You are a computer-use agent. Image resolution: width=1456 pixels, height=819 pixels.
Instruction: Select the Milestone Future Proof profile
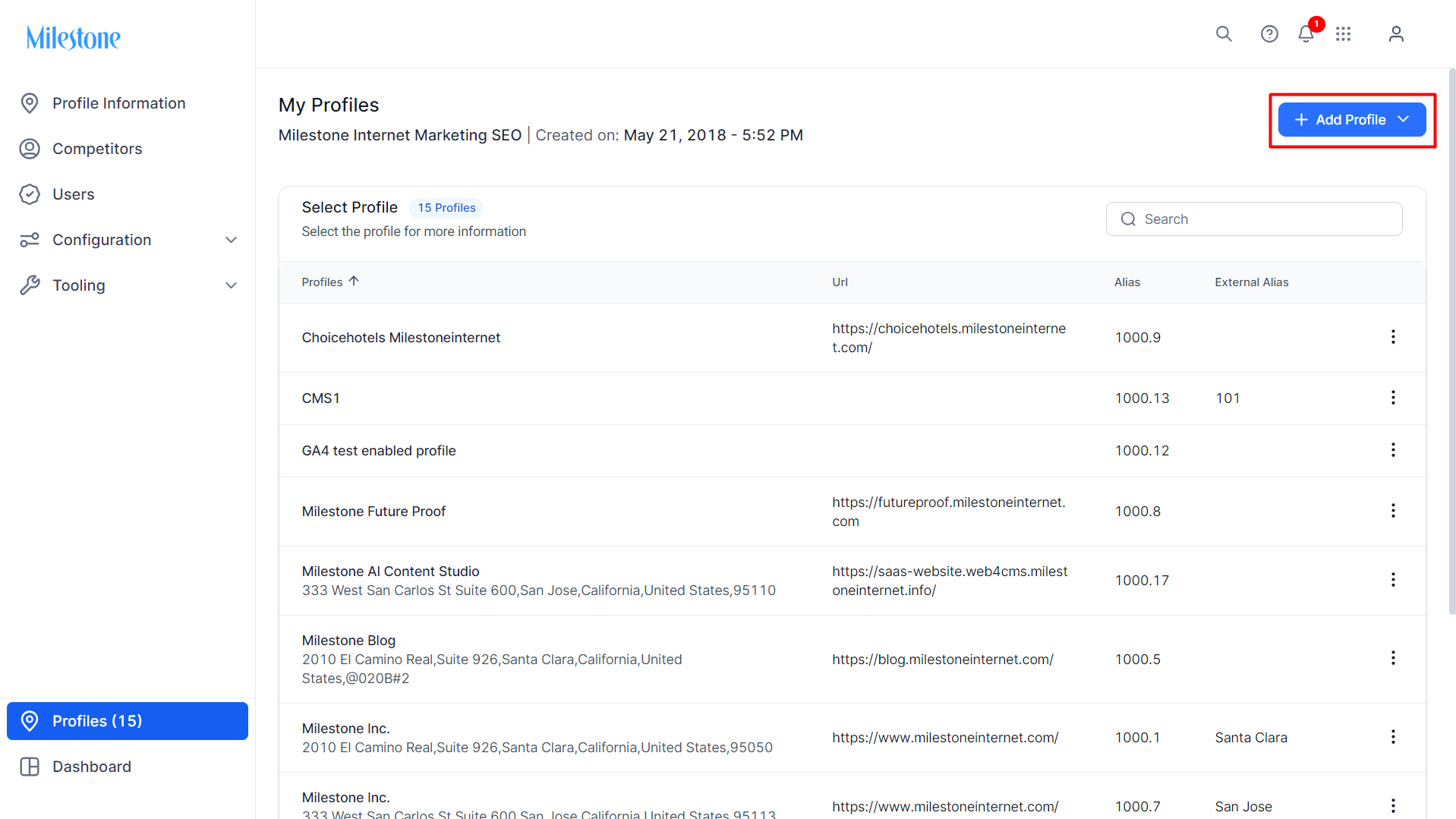[373, 512]
